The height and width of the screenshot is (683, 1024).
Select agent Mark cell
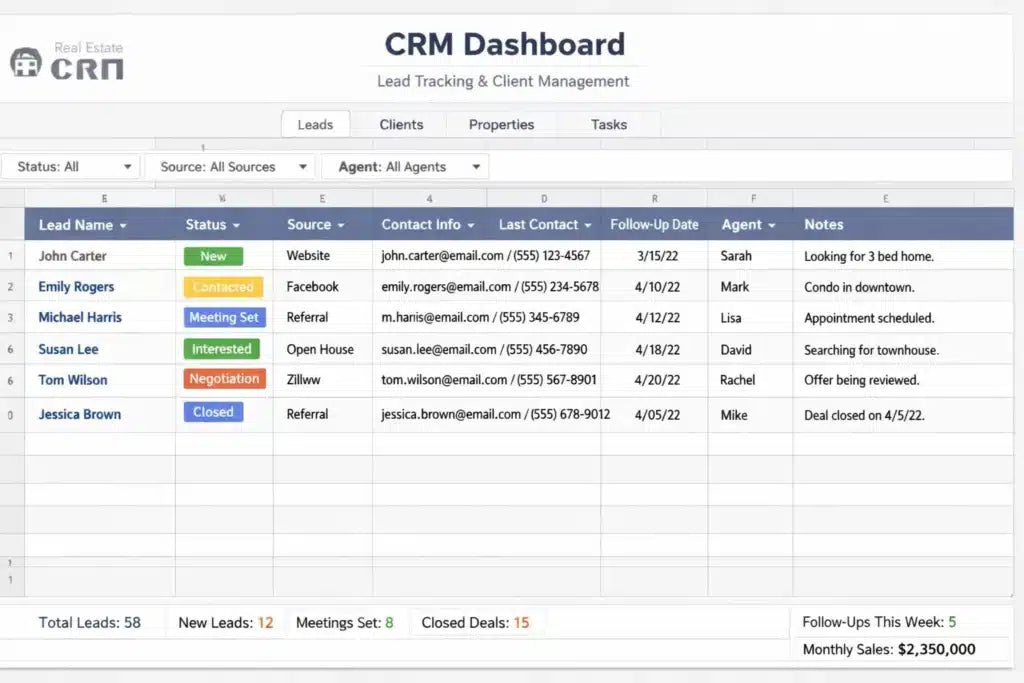735,287
